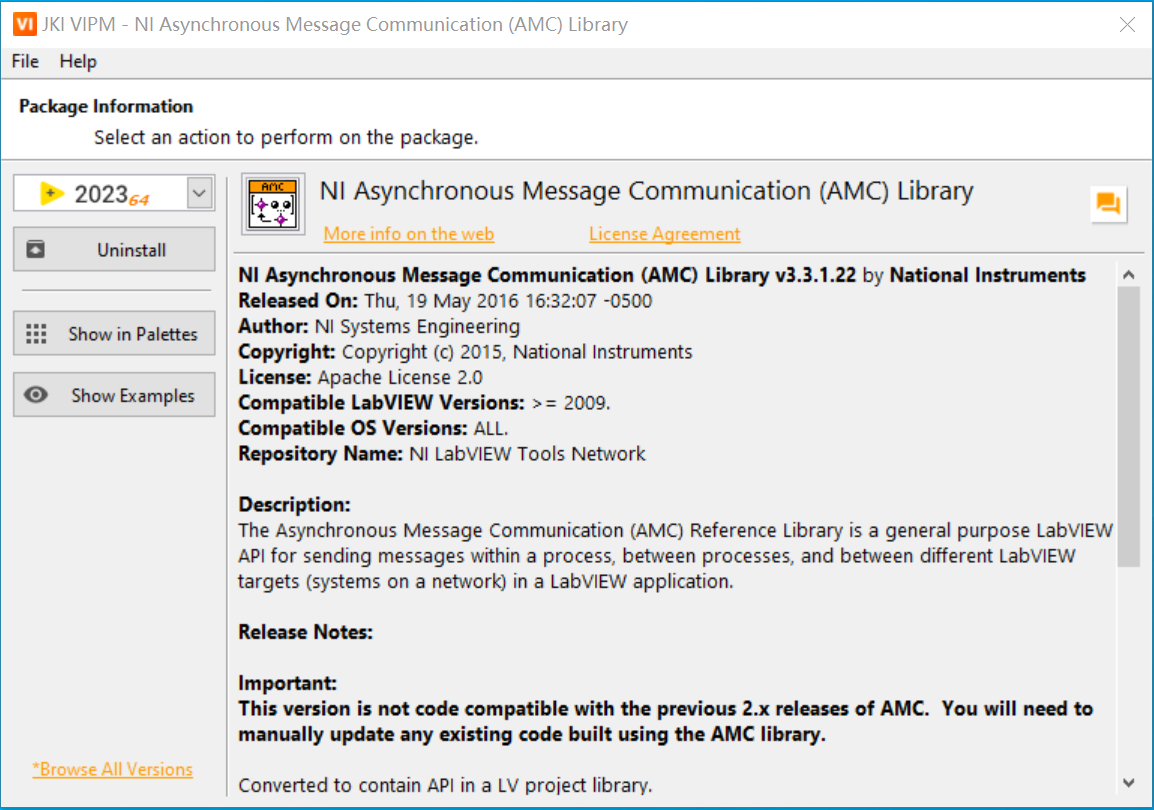Open the 'More info on the web' link
Image resolution: width=1154 pixels, height=810 pixels.
(408, 233)
